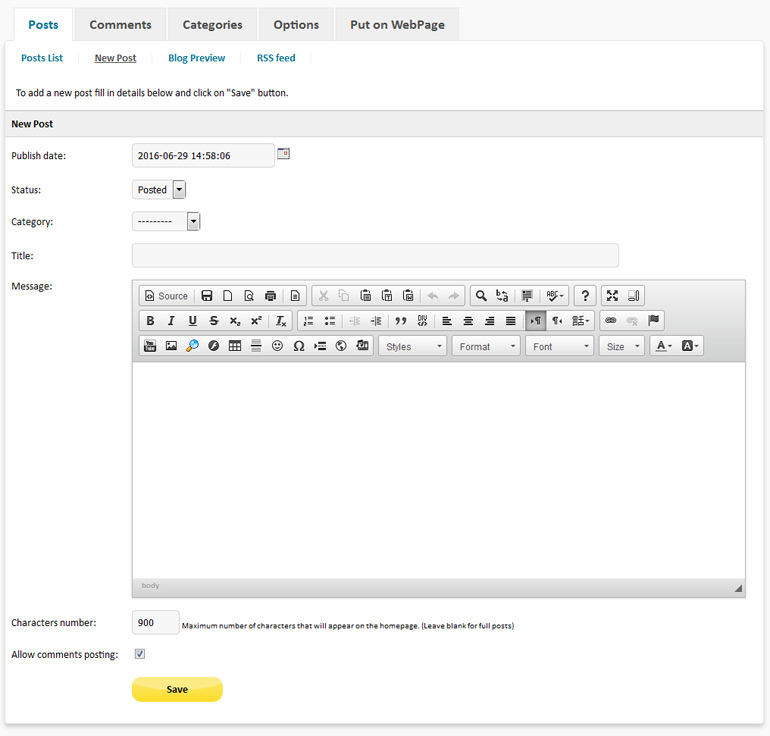Toggle Show Blocks icon
The height and width of the screenshot is (736, 770).
click(633, 296)
